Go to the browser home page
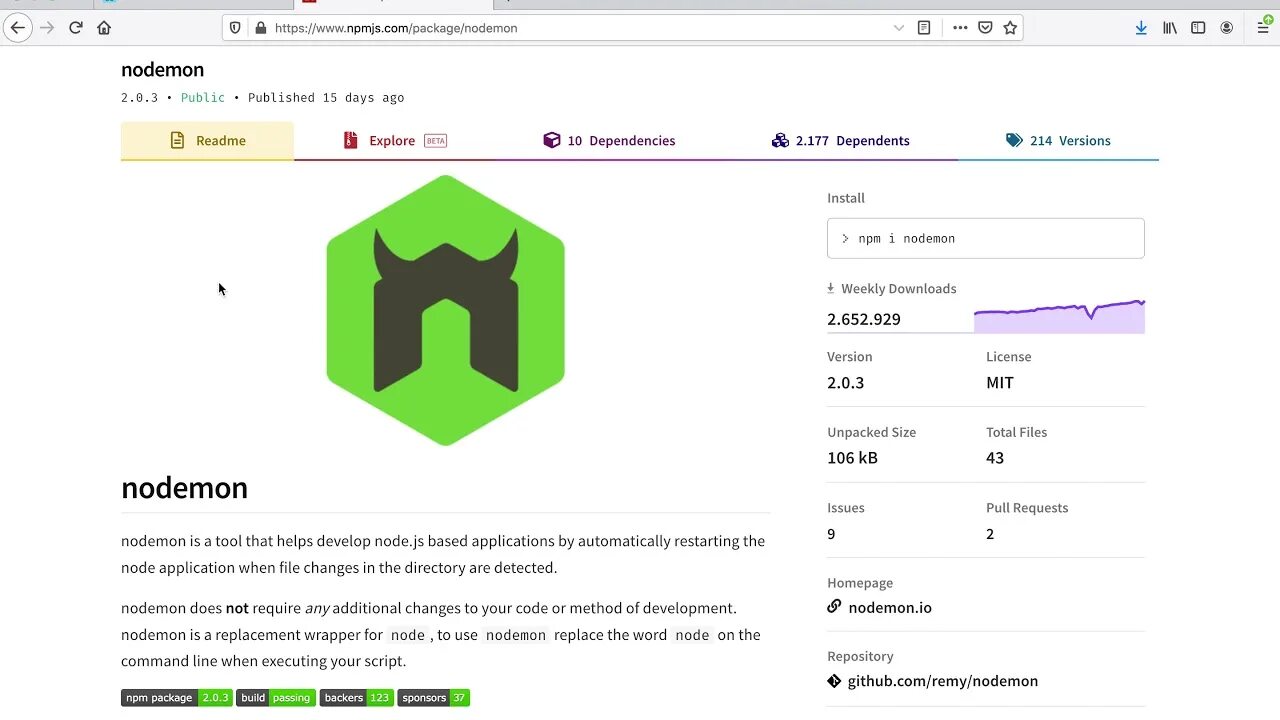 pyautogui.click(x=104, y=28)
